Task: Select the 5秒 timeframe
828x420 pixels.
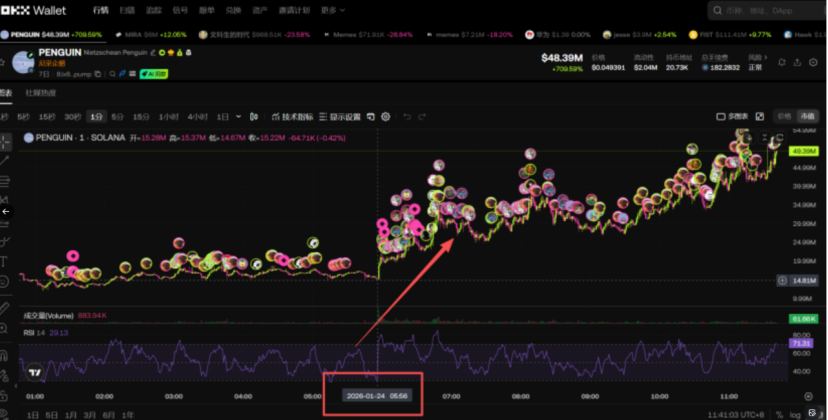Action: point(23,117)
